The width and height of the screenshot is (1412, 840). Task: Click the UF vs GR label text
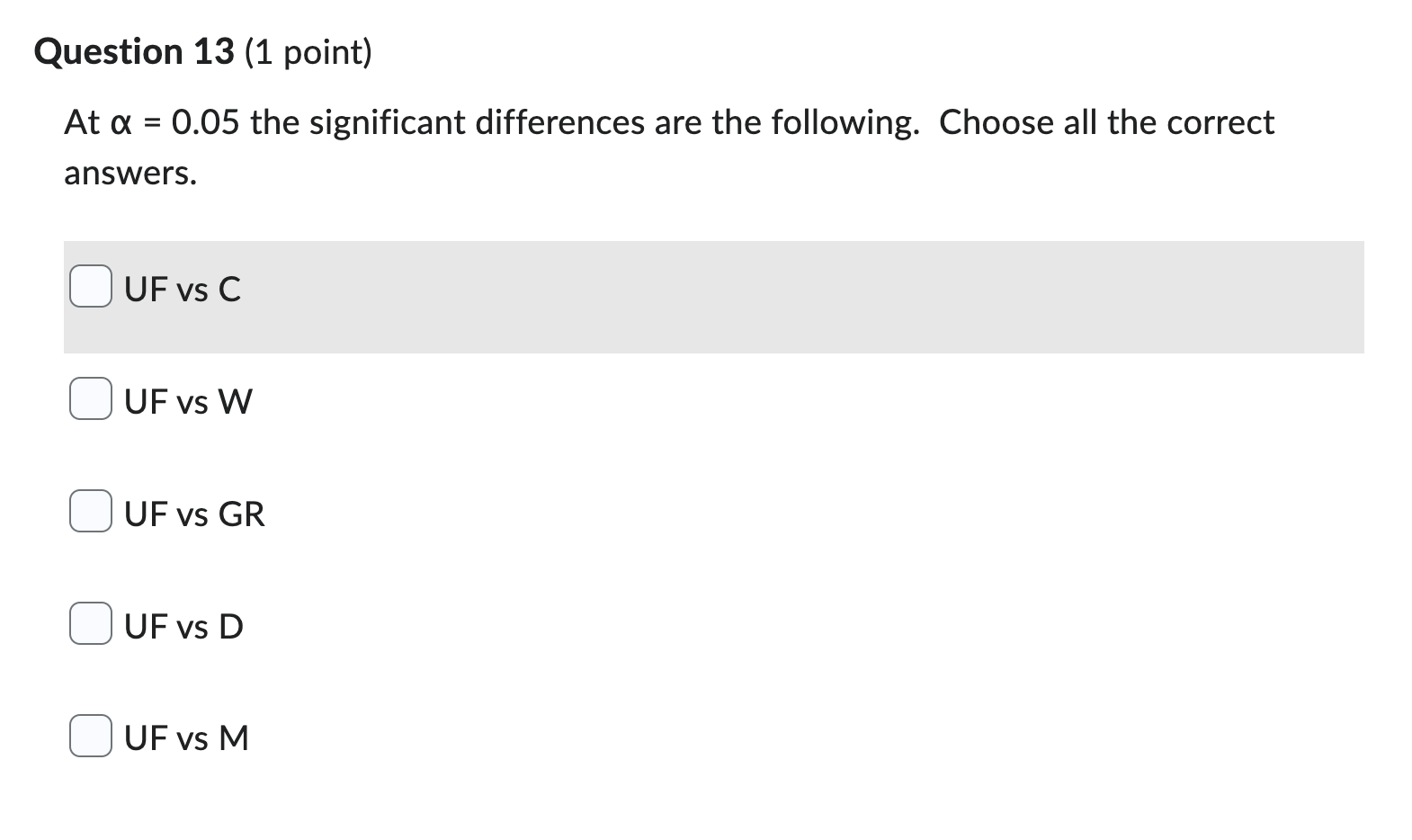192,513
